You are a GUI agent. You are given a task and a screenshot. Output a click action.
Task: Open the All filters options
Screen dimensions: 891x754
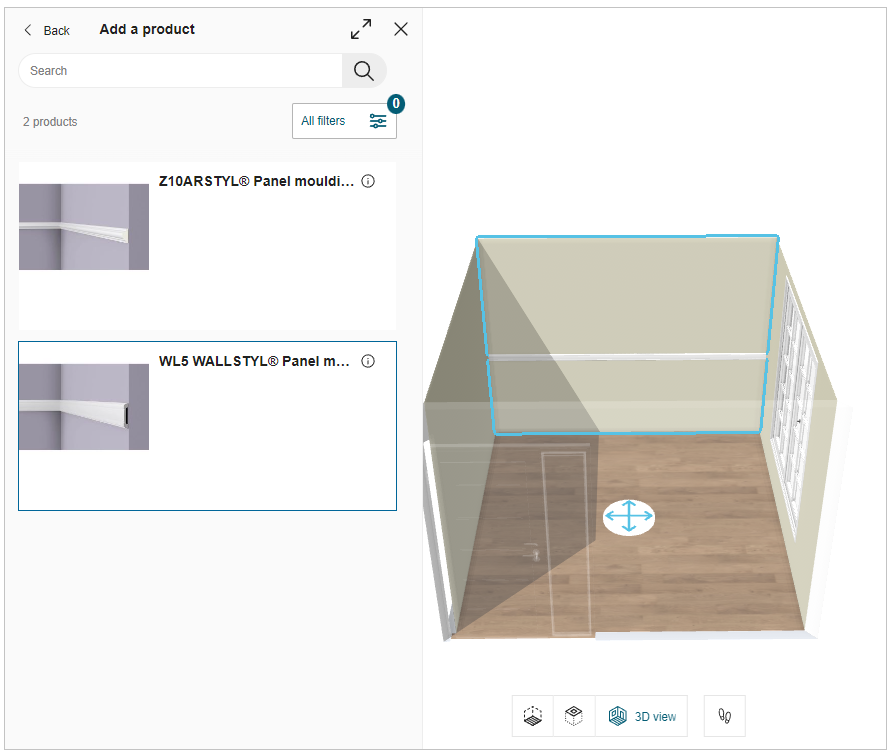[x=344, y=121]
